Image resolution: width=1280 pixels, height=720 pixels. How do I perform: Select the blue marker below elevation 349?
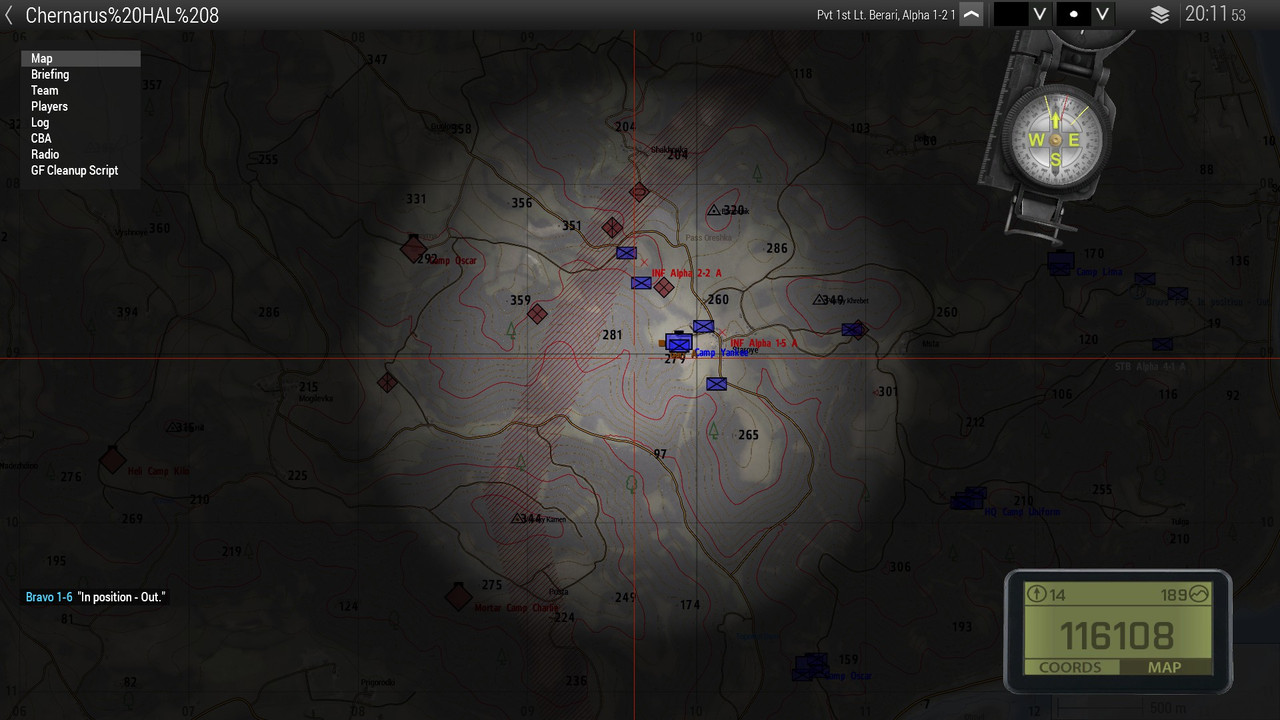click(x=852, y=329)
